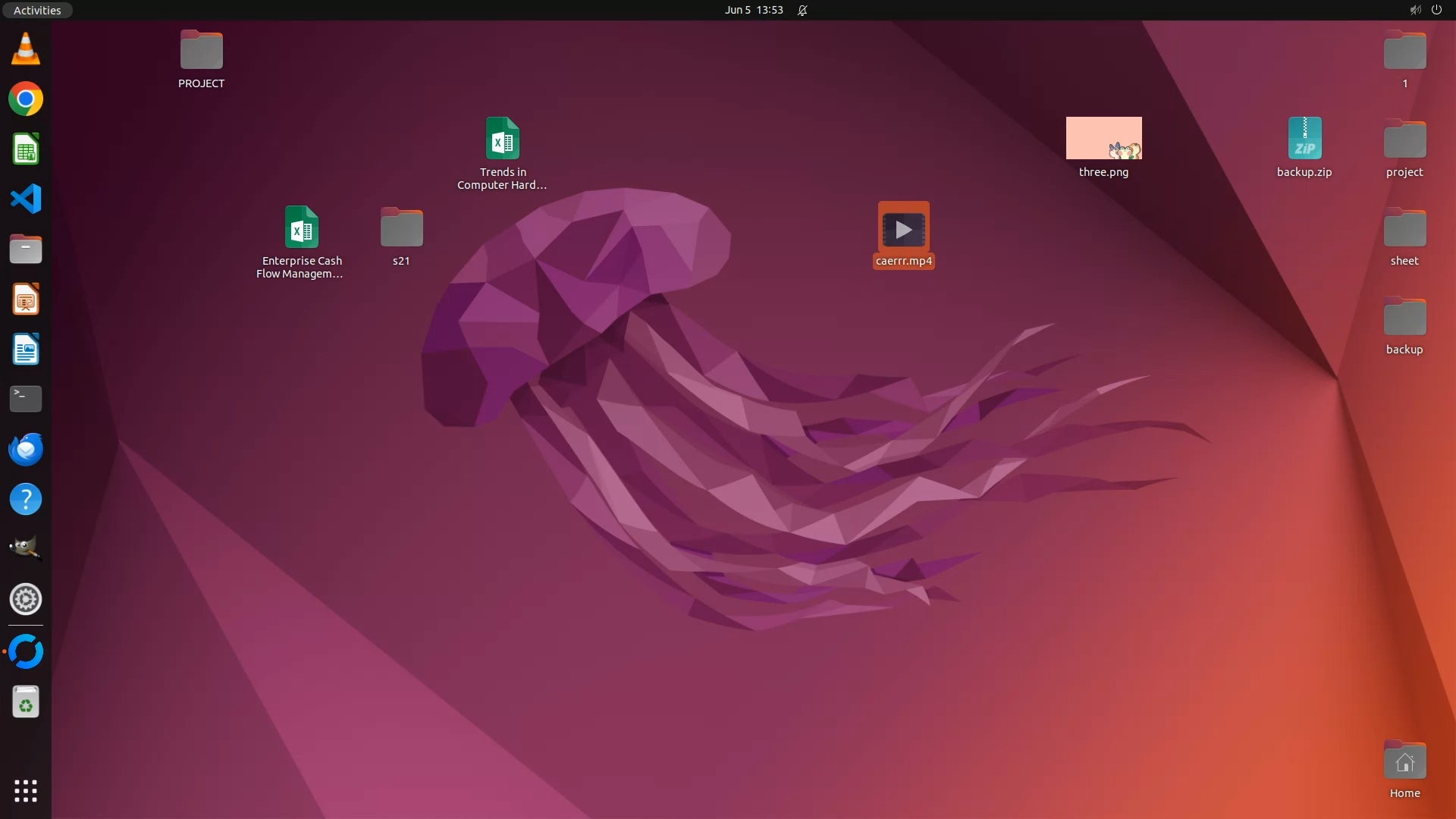1456x819 pixels.
Task: Launch Google Chrome from the dock
Action: (x=26, y=99)
